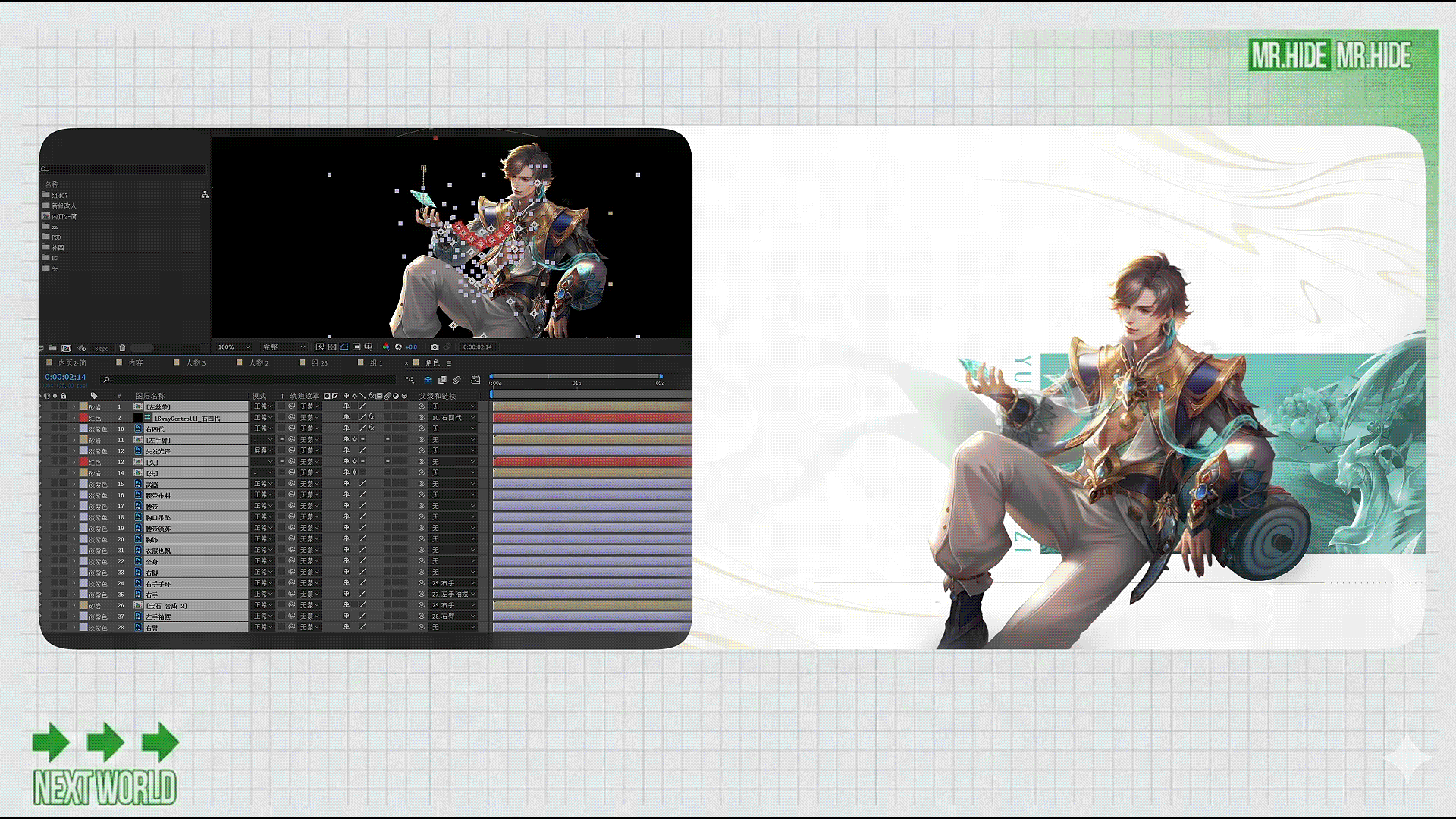Viewport: 1456px width, 819px height.
Task: Click the viewer preview time 0:00:02:14
Action: coord(478,347)
